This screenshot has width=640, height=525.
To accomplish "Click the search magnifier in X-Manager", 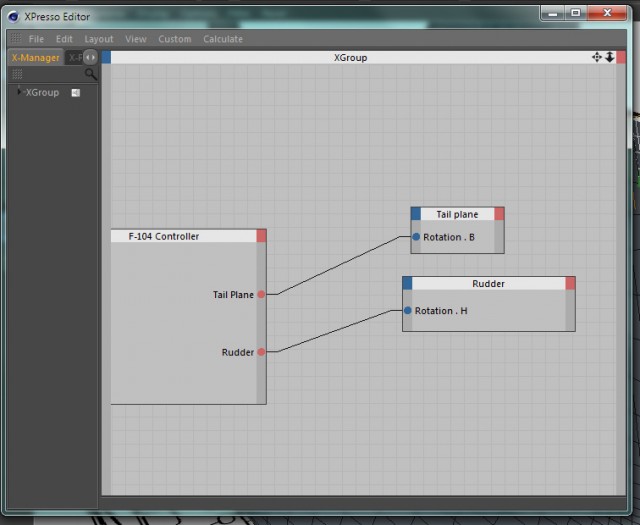I will tap(91, 74).
